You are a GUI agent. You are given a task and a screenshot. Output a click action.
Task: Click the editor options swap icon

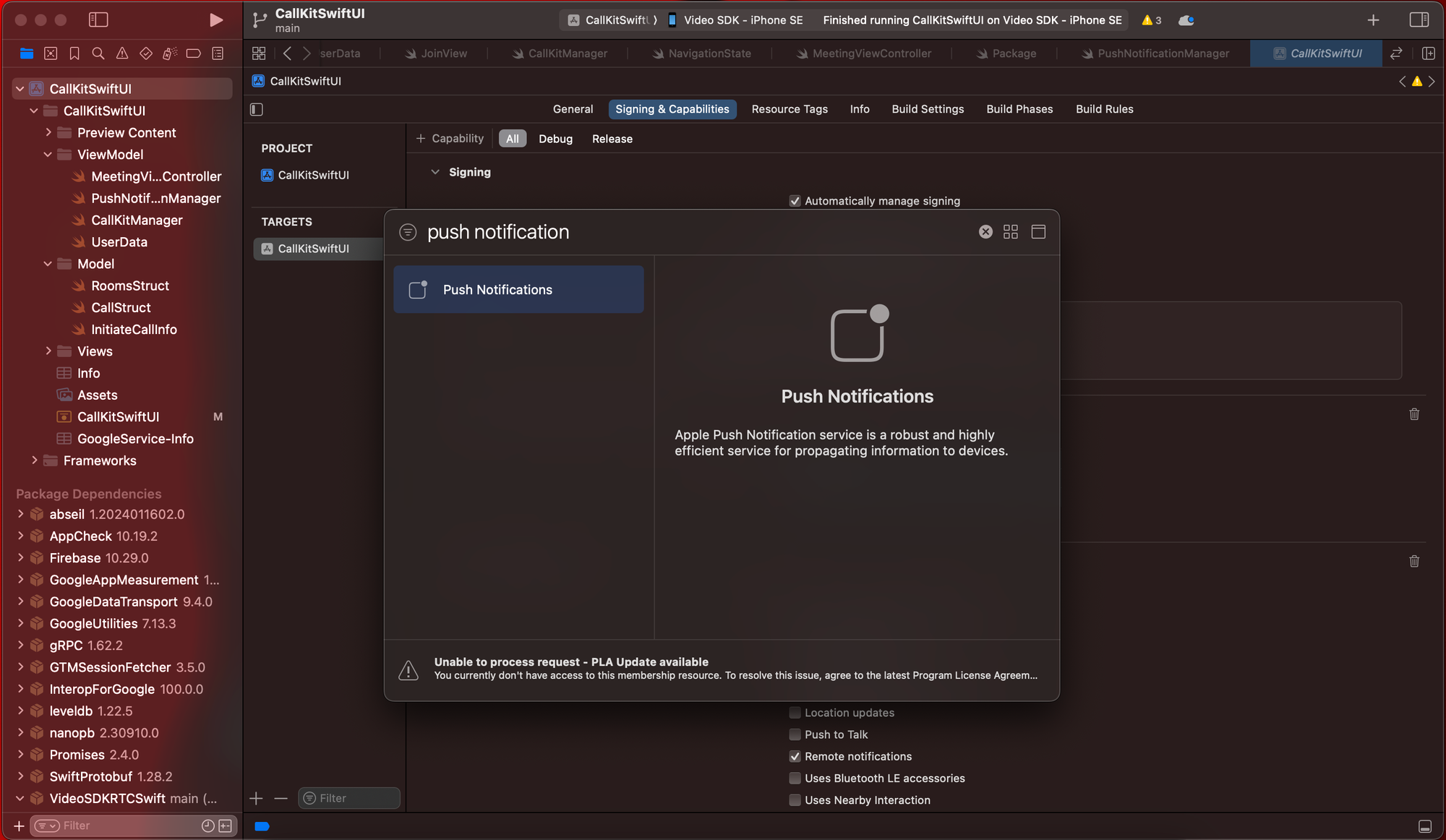pos(1396,53)
